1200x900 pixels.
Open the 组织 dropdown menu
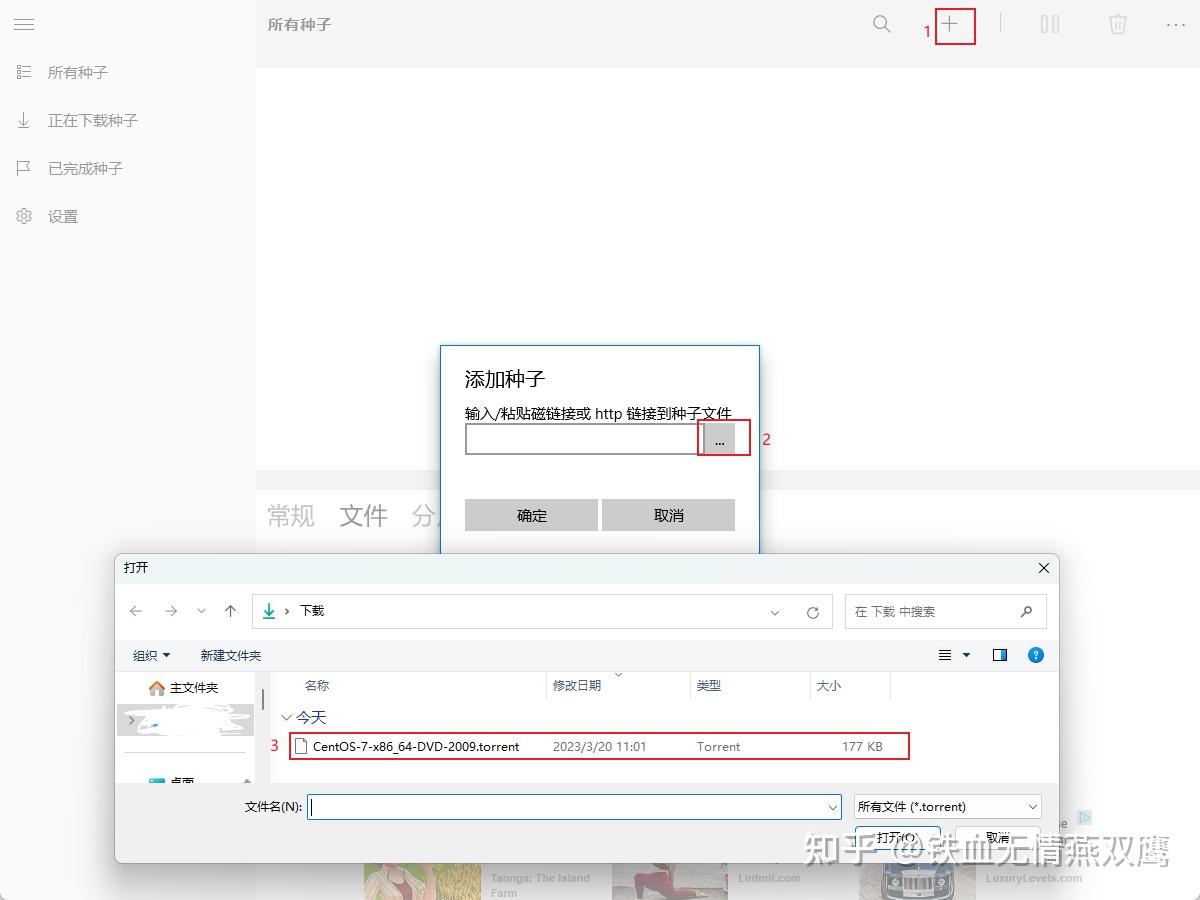(x=150, y=655)
